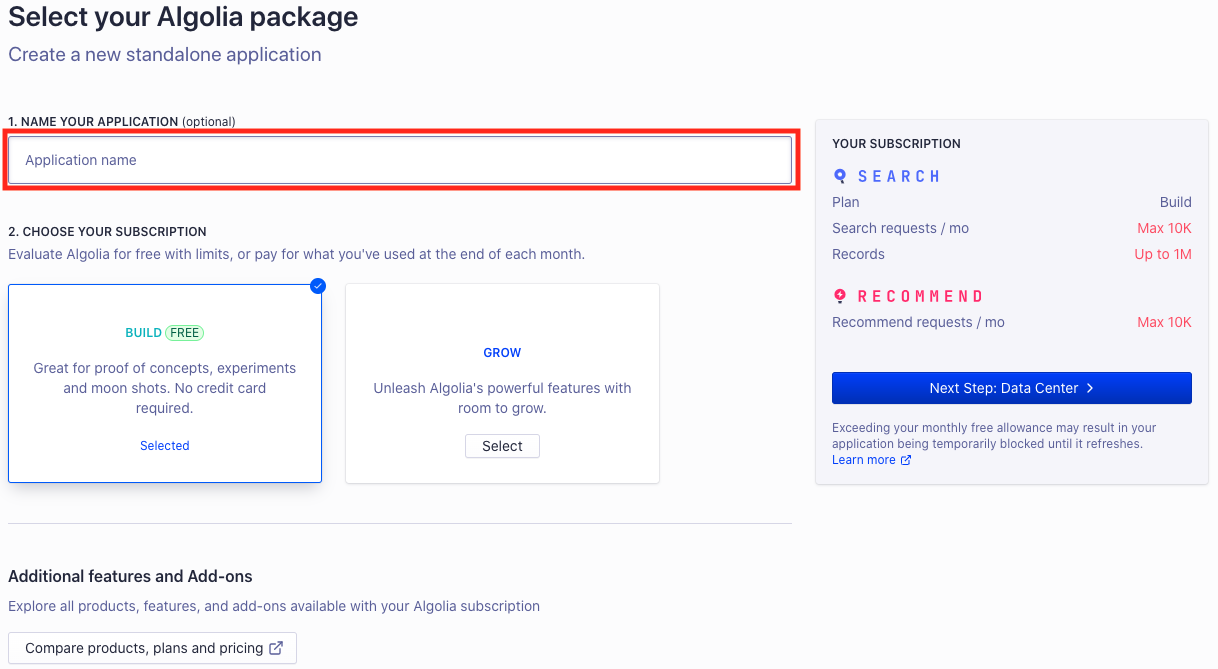Screen dimensions: 1218x669
Task: Click Next Step: Data Center button
Action: click(1012, 388)
